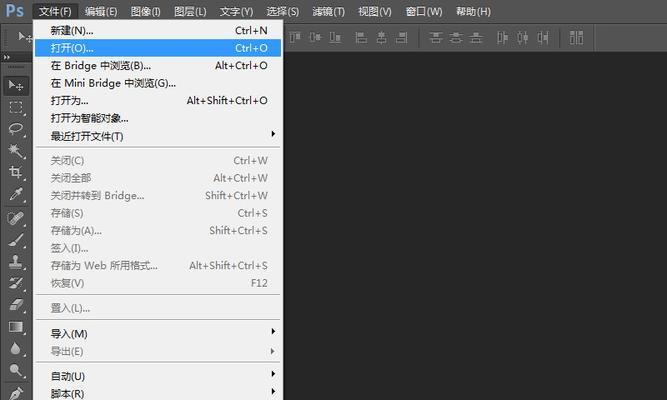The image size is (667, 400).
Task: Select the Eraser tool
Action: pos(16,306)
